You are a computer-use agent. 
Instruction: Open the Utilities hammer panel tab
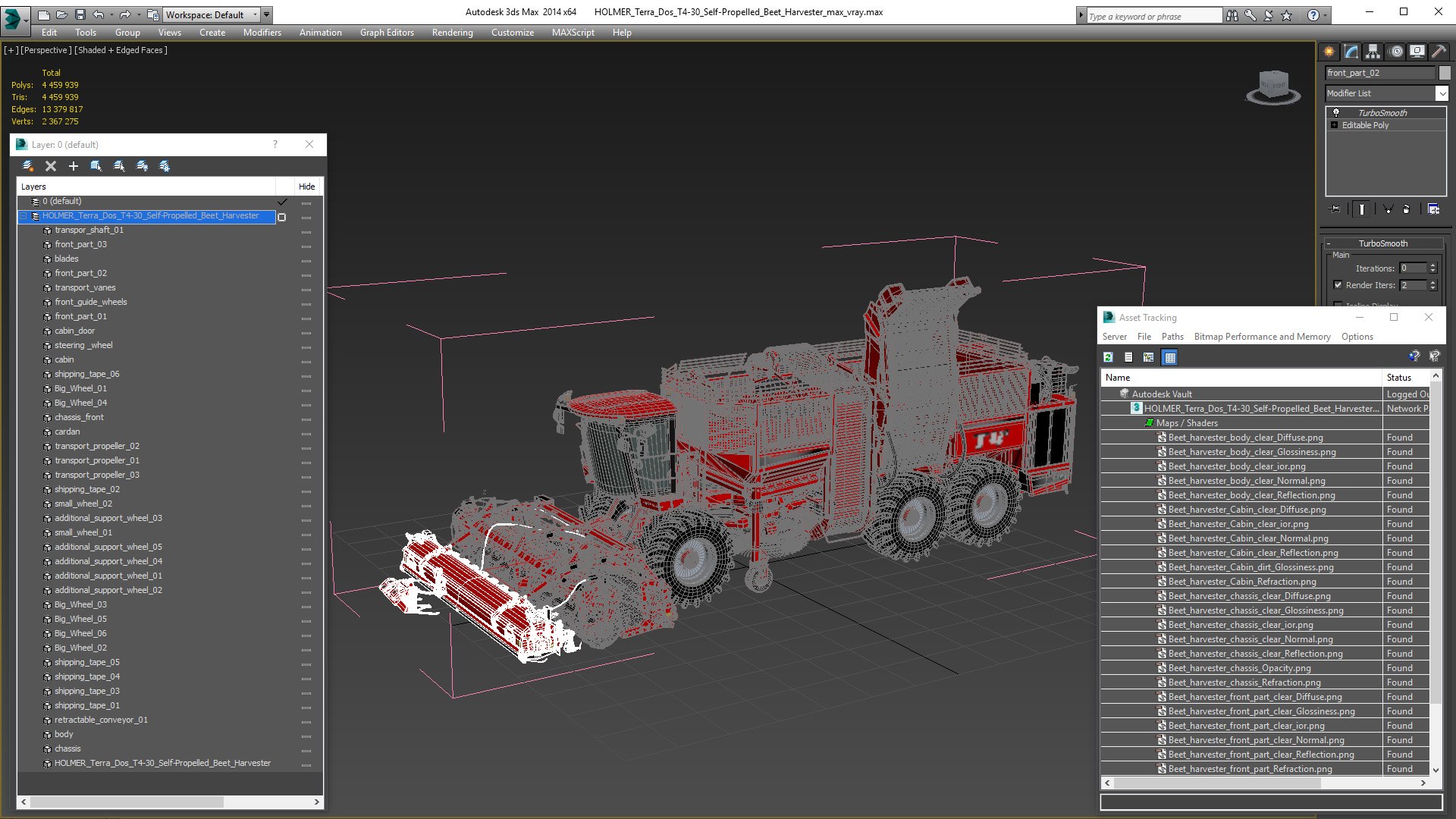point(1439,52)
